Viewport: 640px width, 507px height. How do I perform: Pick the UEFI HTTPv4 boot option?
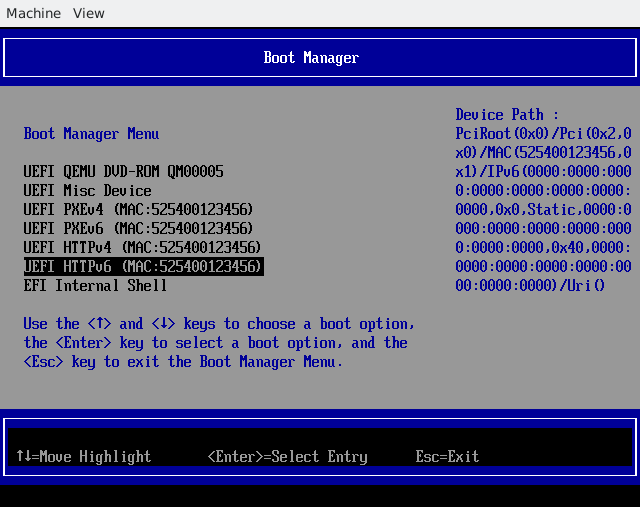tap(142, 248)
